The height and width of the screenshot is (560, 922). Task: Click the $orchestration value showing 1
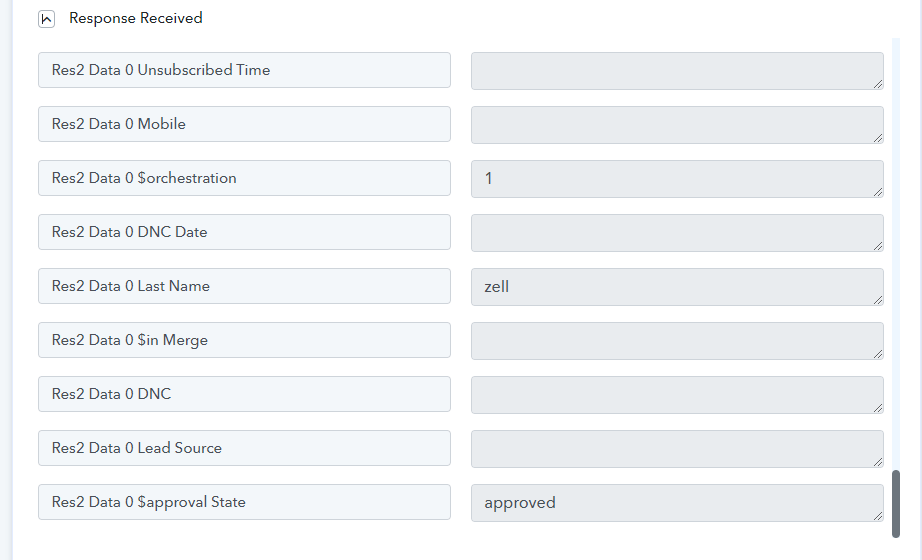[x=677, y=179]
